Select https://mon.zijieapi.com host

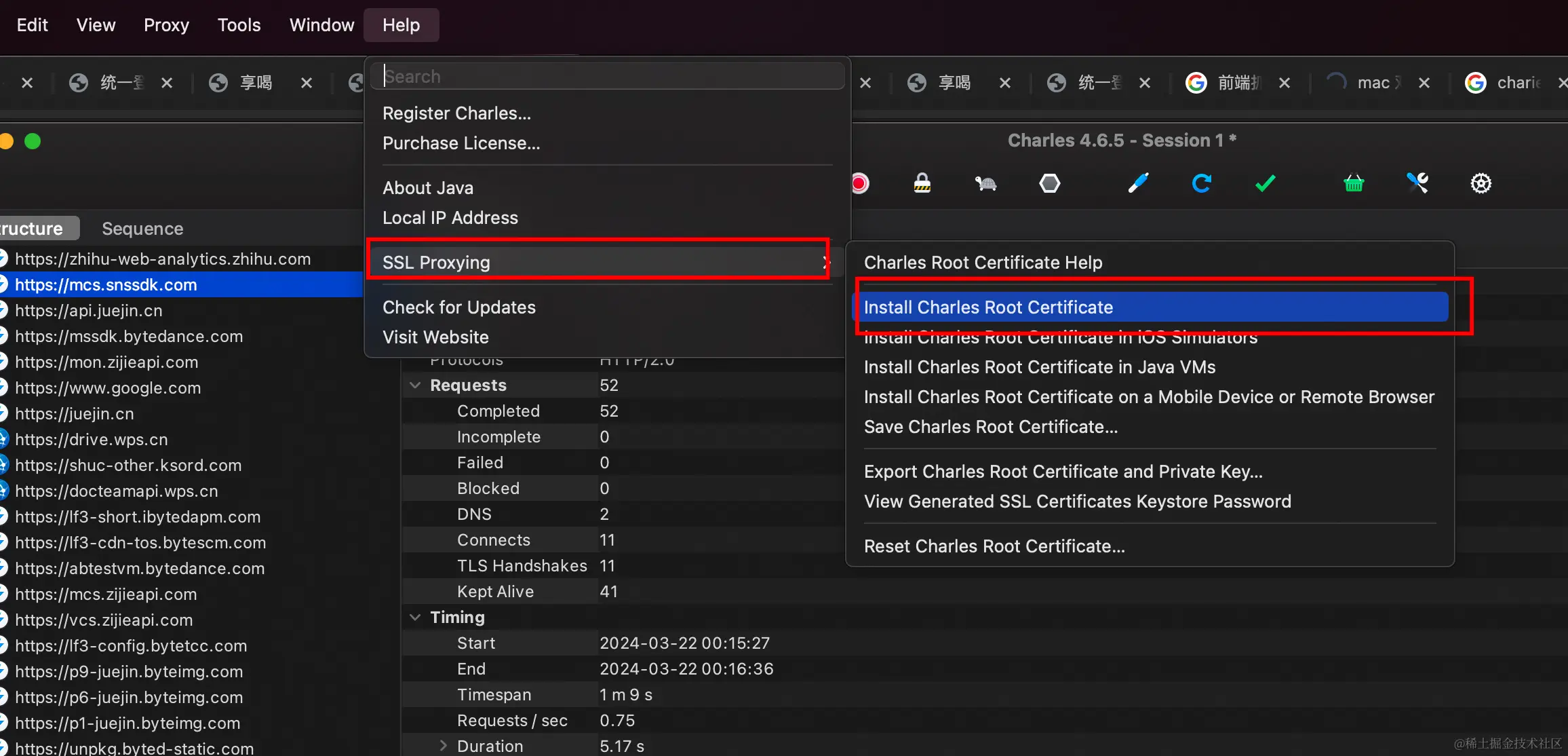pyautogui.click(x=106, y=362)
